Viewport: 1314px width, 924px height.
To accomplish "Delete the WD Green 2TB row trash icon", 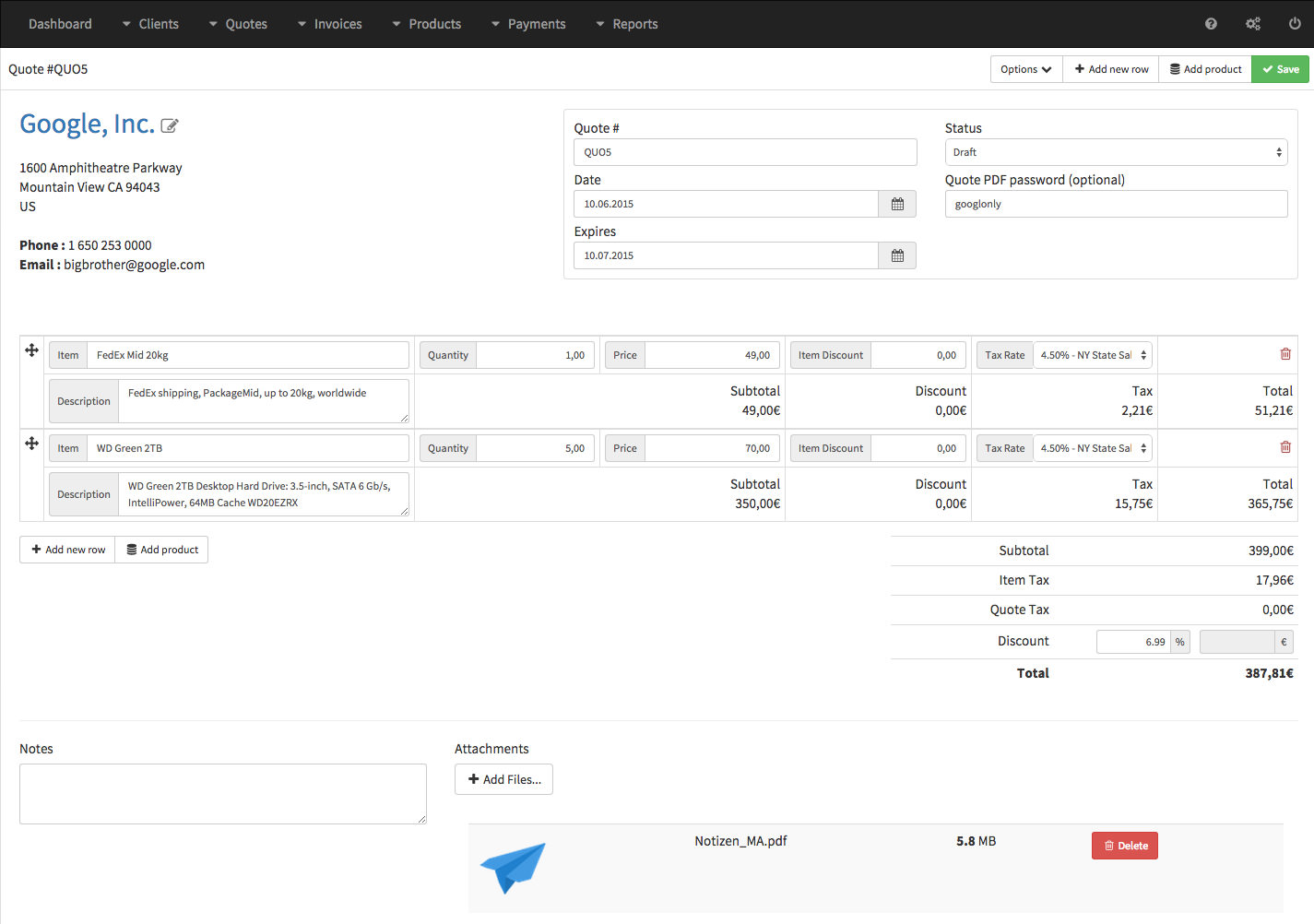I will click(1285, 447).
